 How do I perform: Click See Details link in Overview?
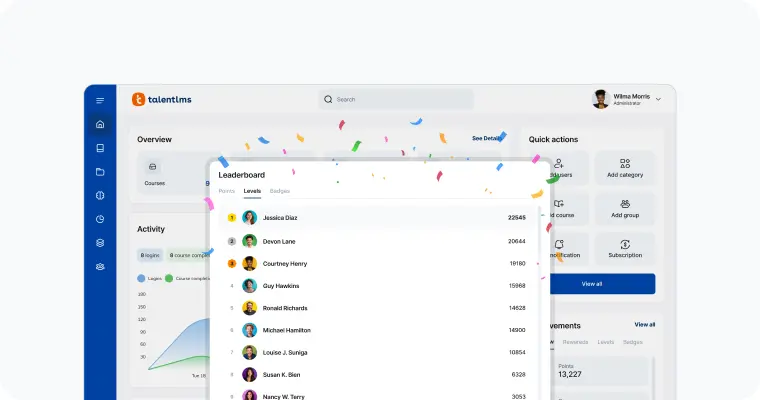486,138
